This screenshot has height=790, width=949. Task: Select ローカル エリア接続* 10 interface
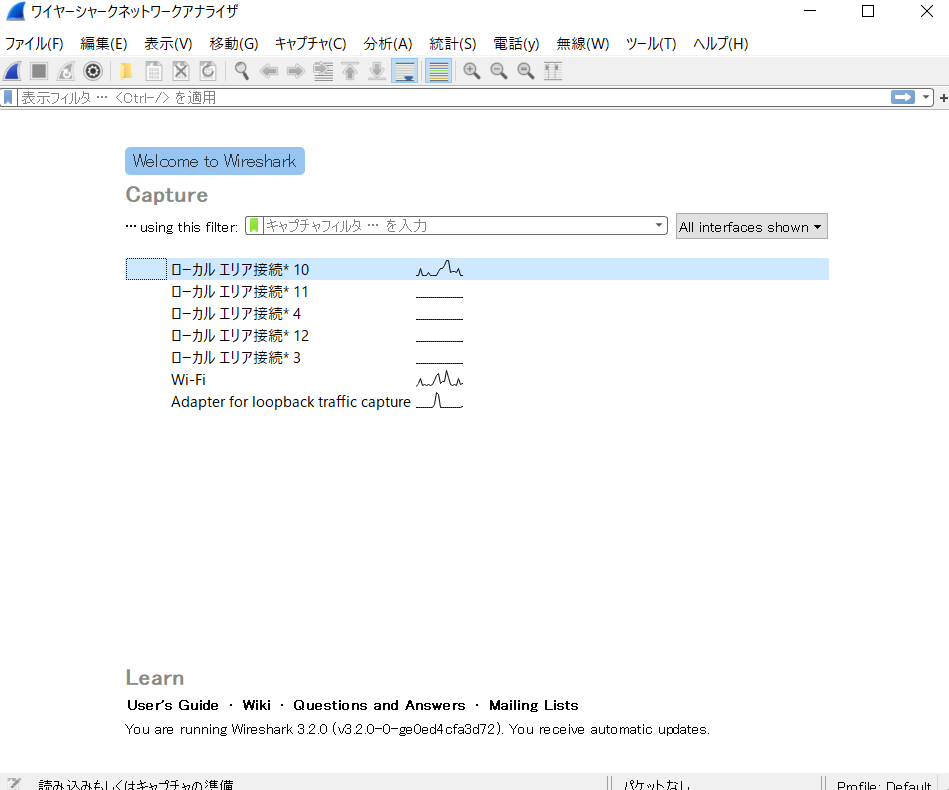(x=477, y=269)
